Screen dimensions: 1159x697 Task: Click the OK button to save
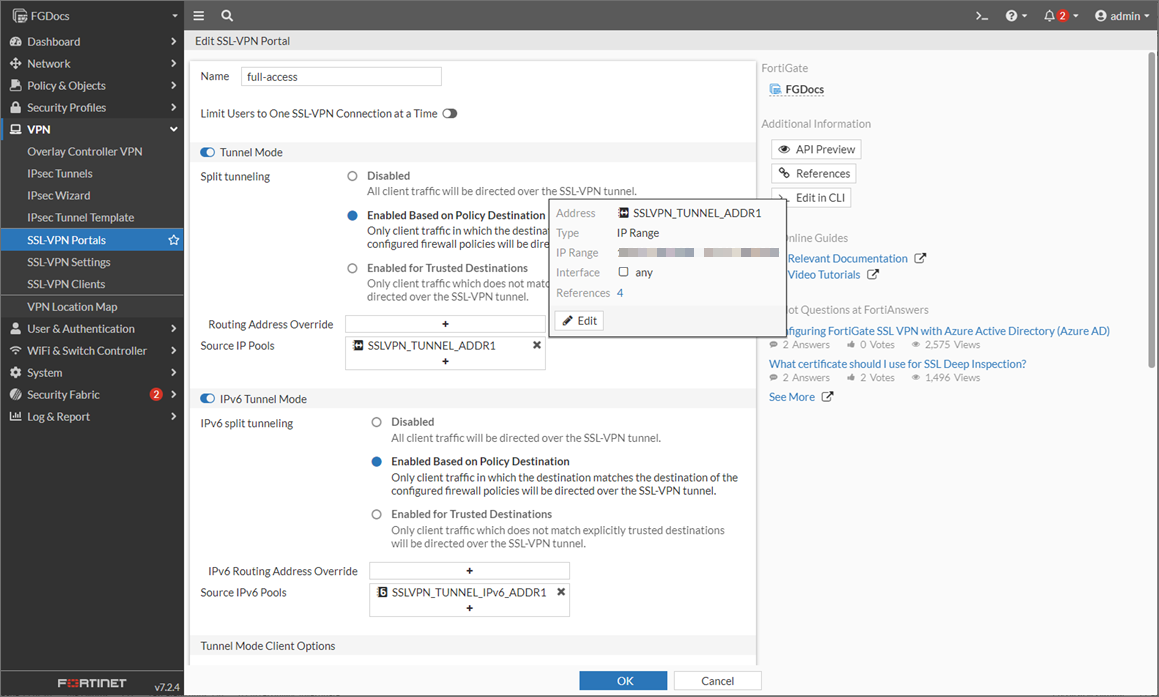pyautogui.click(x=623, y=680)
